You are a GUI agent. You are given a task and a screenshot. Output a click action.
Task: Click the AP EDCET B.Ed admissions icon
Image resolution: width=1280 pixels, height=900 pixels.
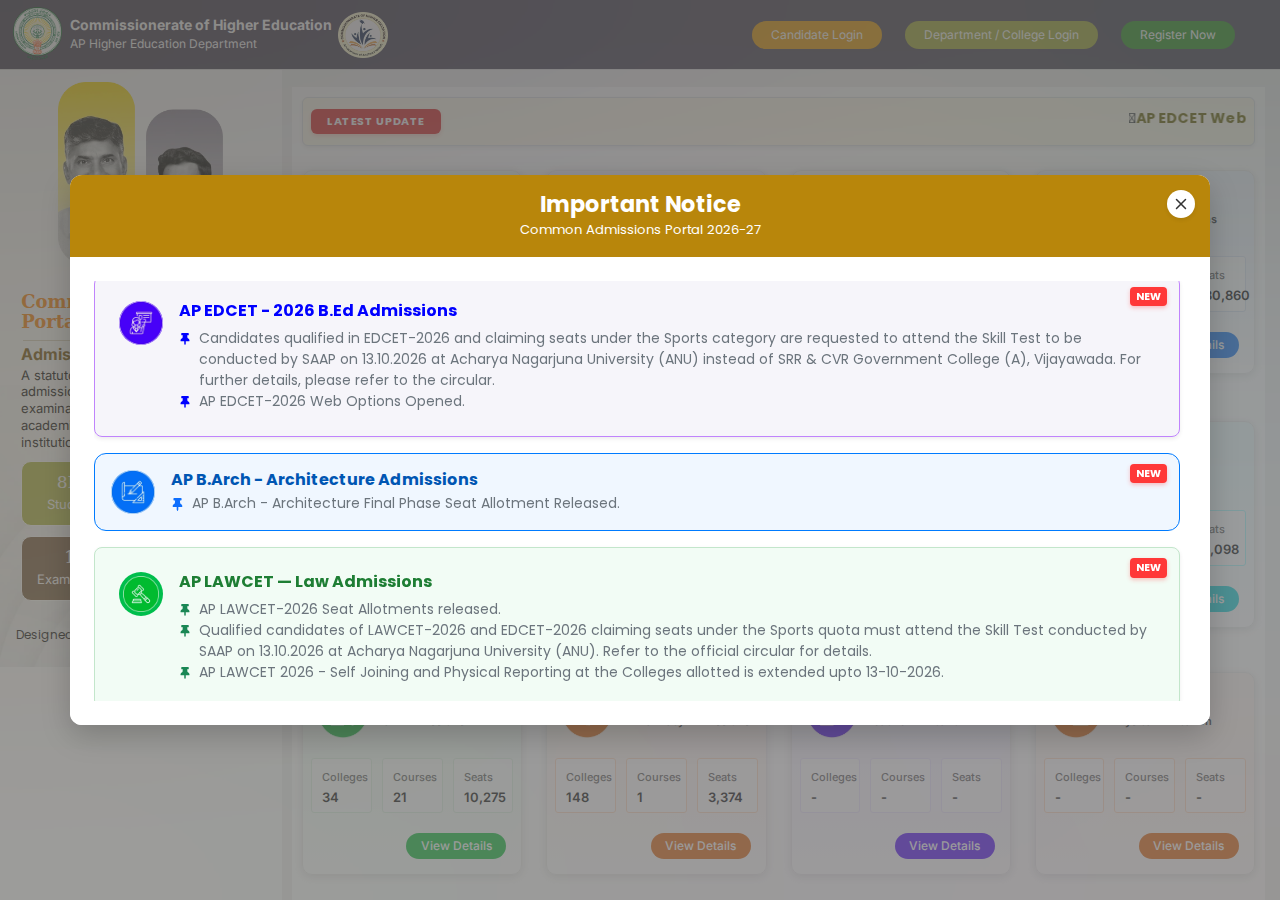point(141,323)
